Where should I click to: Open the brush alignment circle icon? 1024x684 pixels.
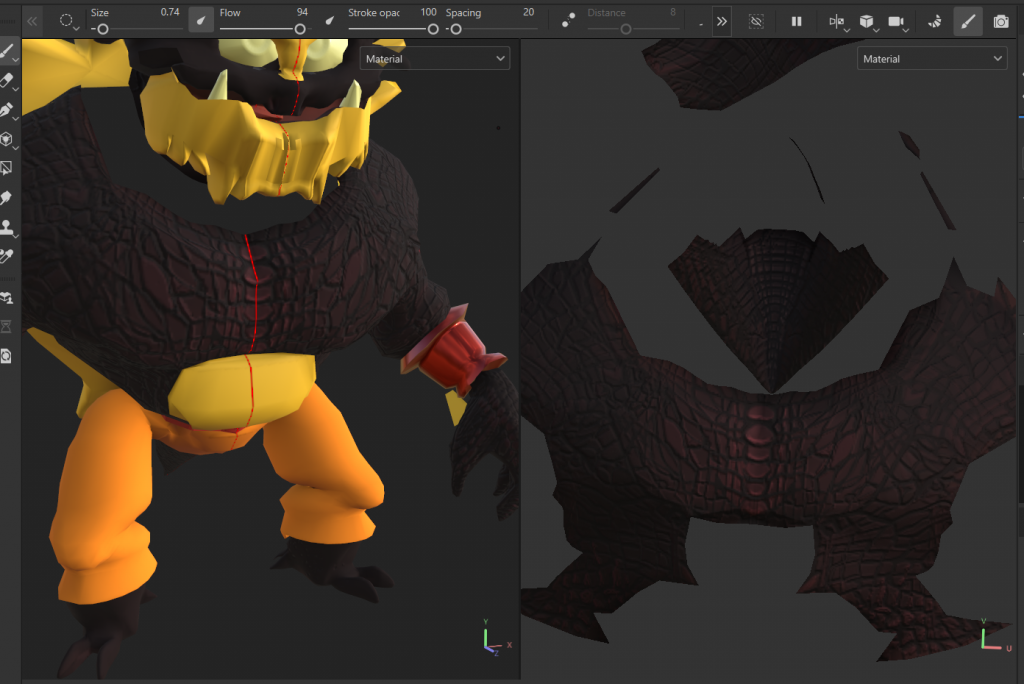coord(67,21)
